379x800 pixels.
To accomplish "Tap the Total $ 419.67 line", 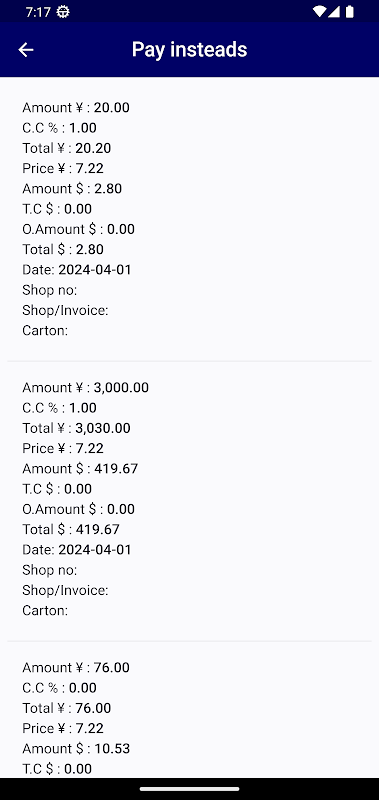I will pyautogui.click(x=71, y=529).
